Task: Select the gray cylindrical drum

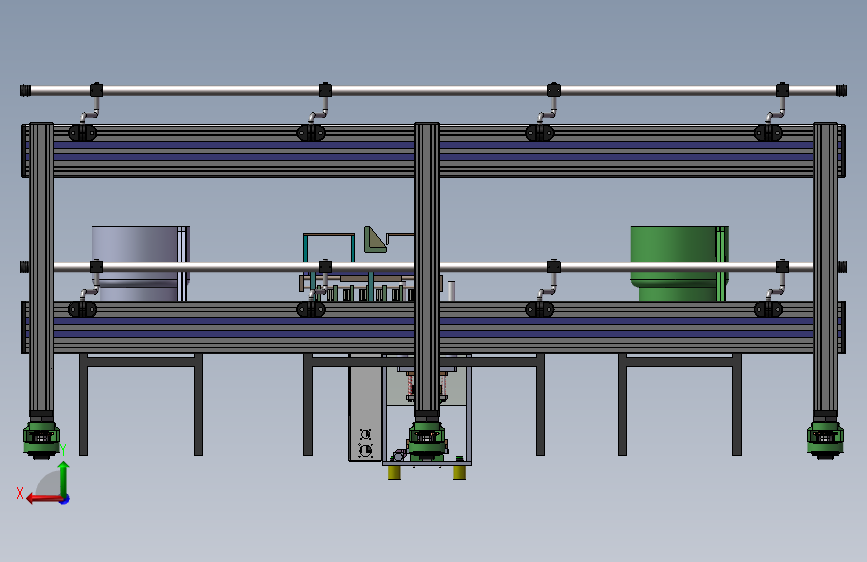Action: point(140,263)
